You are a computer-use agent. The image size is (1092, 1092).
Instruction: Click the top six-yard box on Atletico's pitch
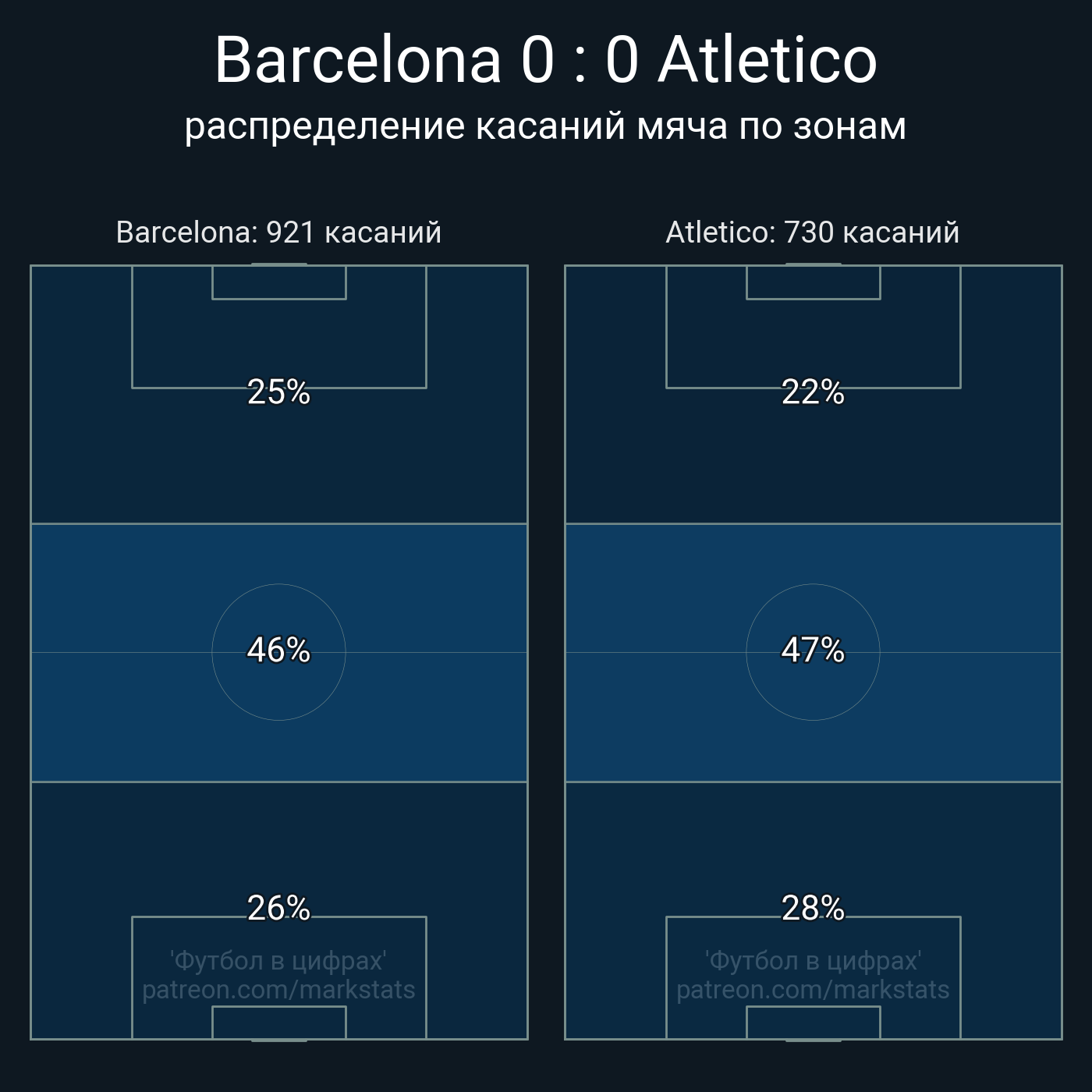pyautogui.click(x=814, y=282)
